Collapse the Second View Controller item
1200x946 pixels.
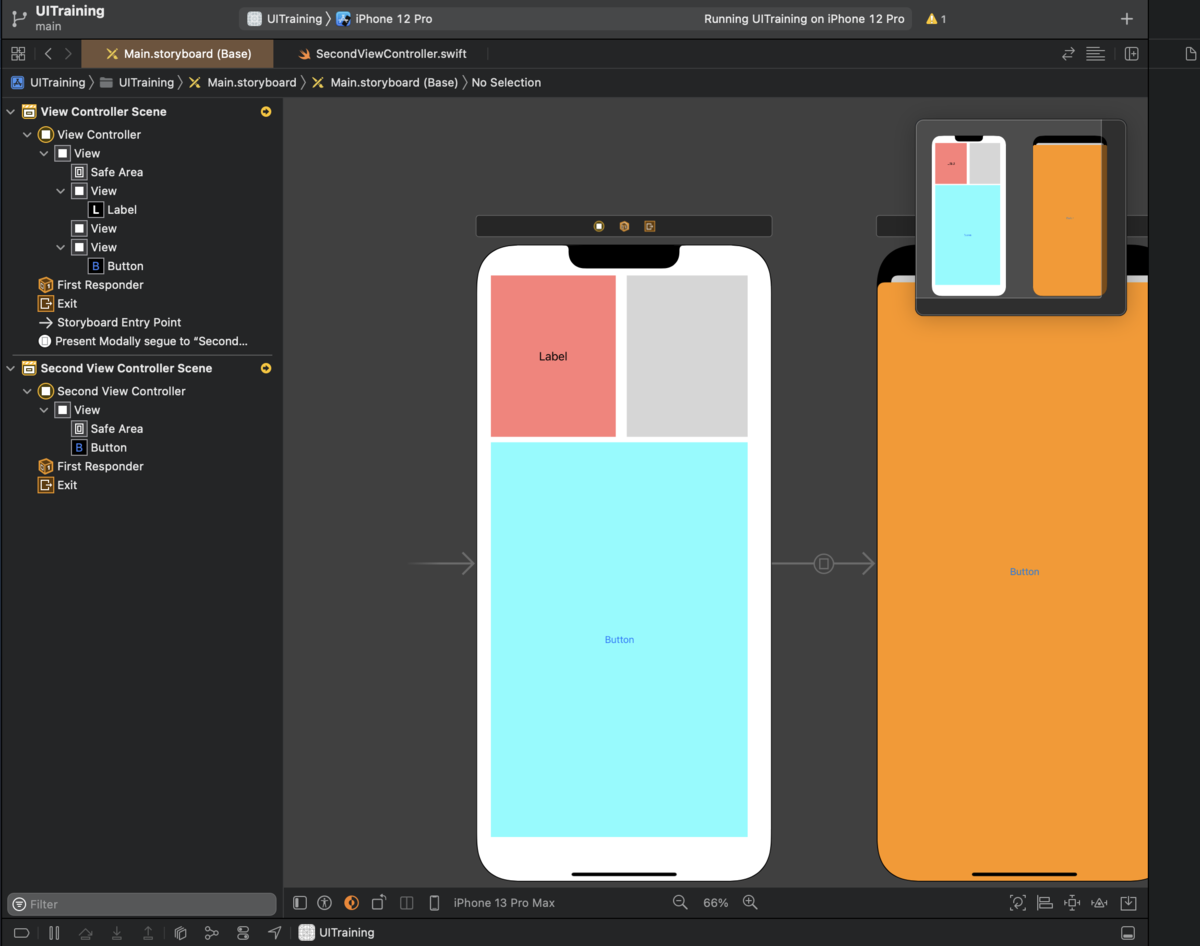[27, 391]
